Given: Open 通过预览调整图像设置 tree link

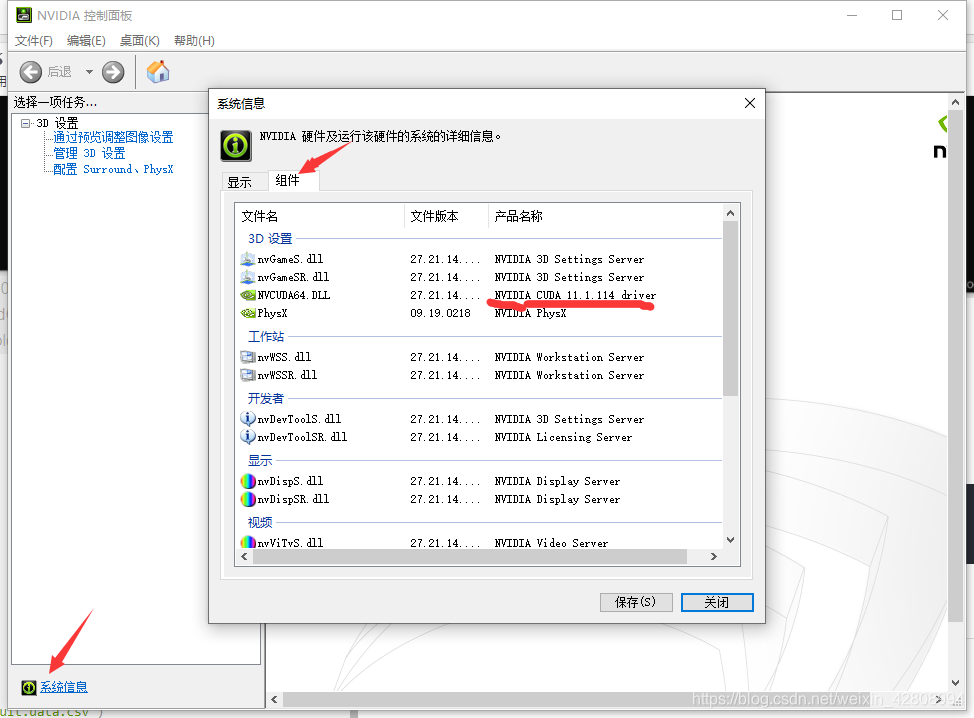Looking at the screenshot, I should [x=113, y=137].
